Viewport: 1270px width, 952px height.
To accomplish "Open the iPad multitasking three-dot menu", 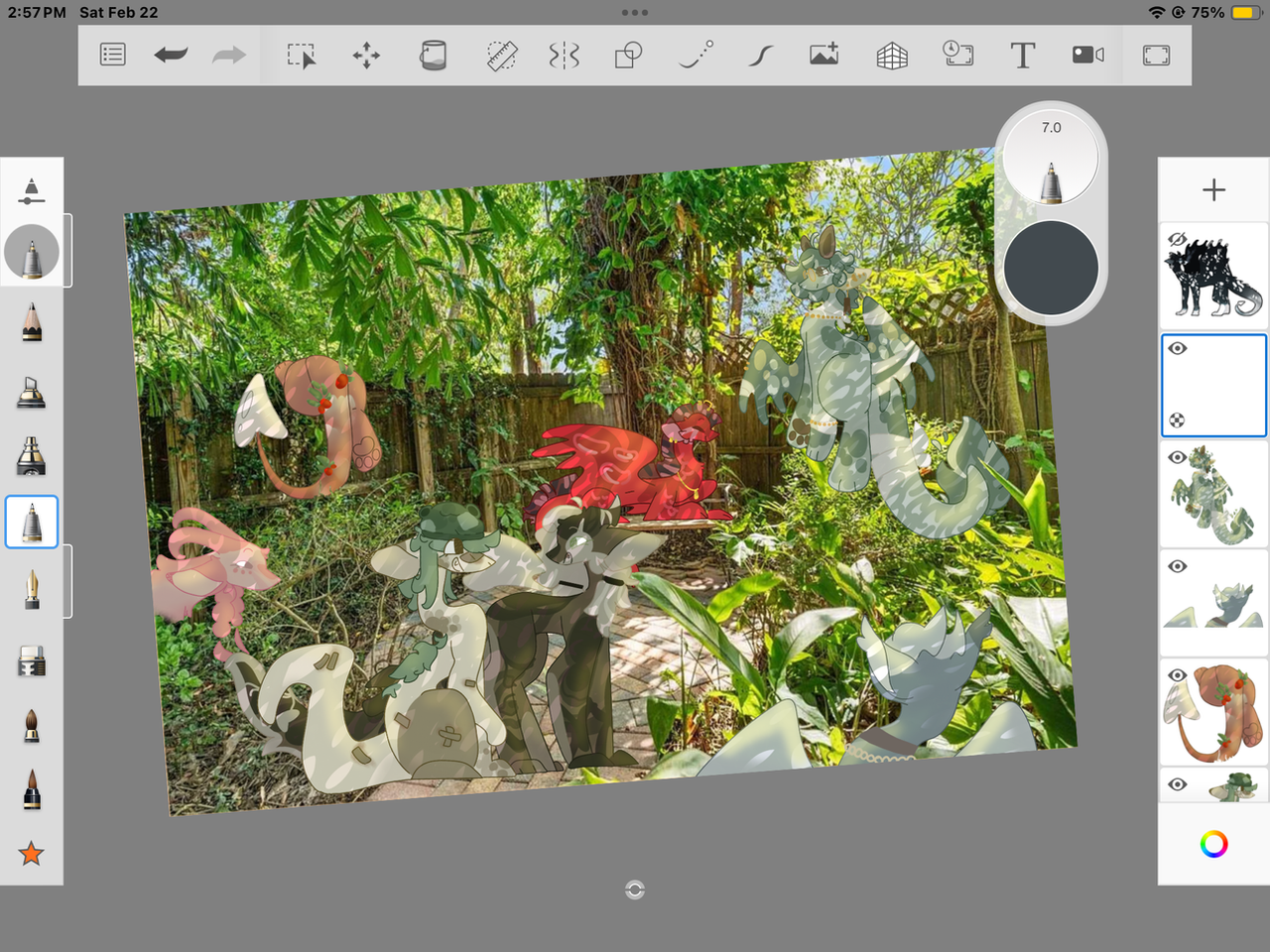I will pos(635,13).
